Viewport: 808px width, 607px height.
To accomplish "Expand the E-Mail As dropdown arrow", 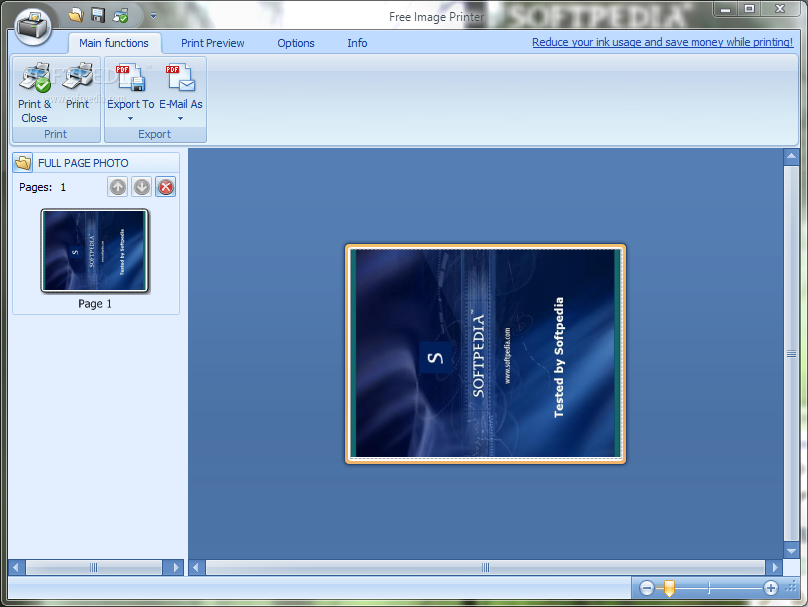I will coord(180,119).
